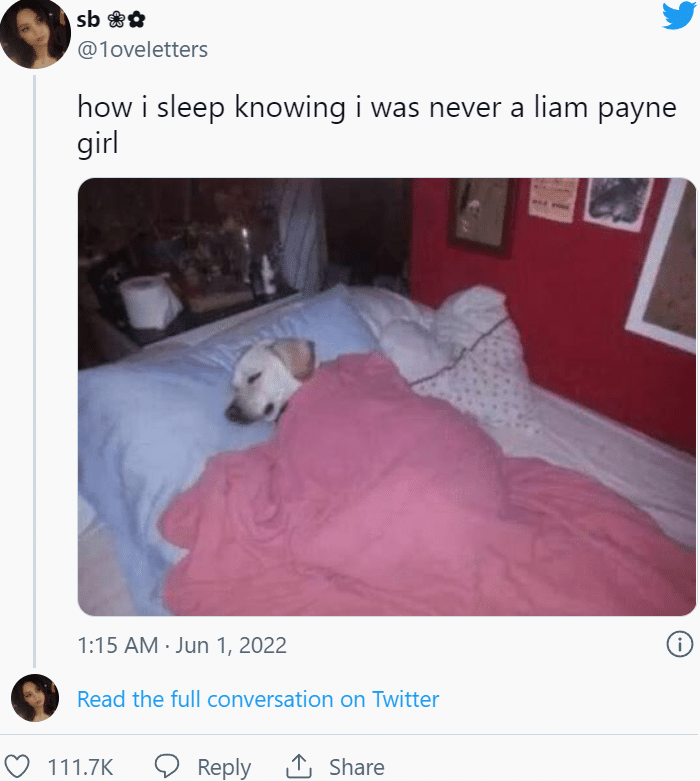The image size is (700, 781).
Task: Click the reply speech bubble icon
Action: point(166,766)
